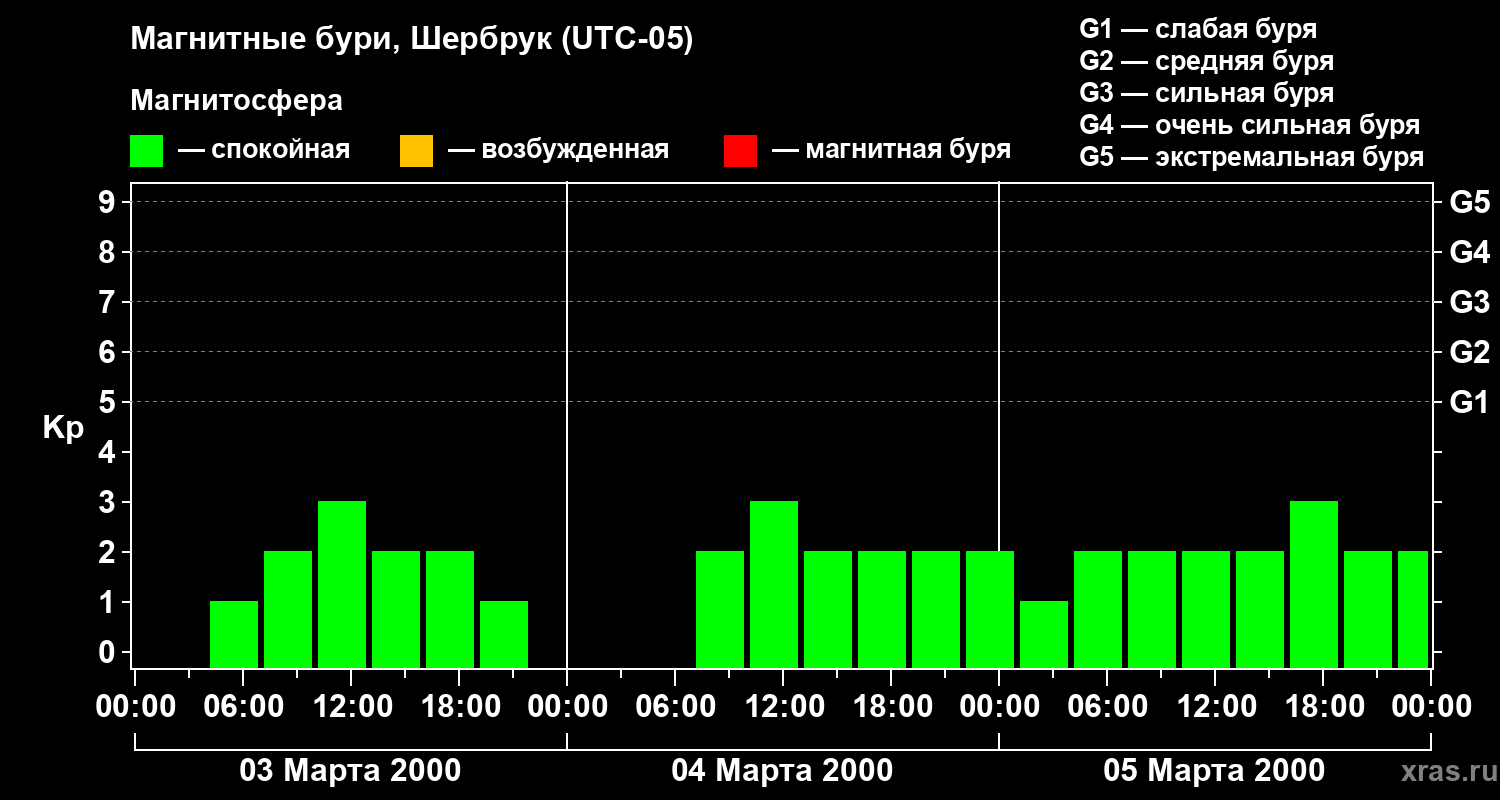
Task: Click the 'G5' label on the right axis
Action: 1469,202
